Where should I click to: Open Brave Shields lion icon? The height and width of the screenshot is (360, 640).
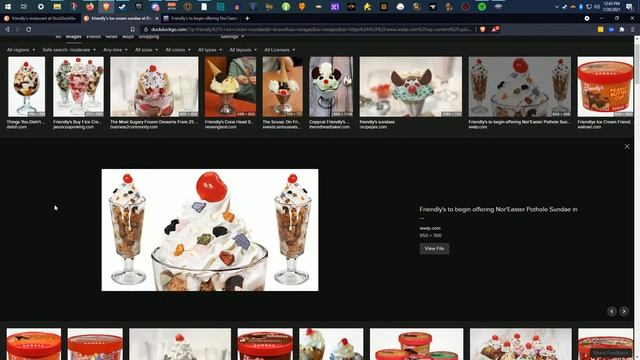tap(483, 29)
